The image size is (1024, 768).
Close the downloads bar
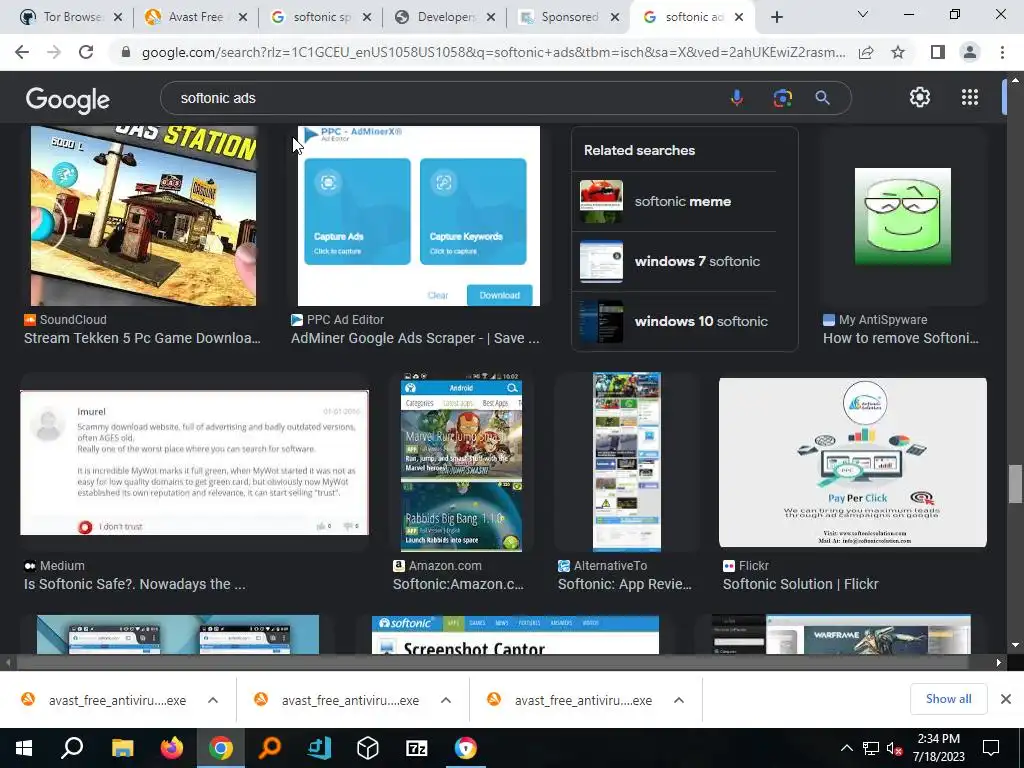(1006, 699)
